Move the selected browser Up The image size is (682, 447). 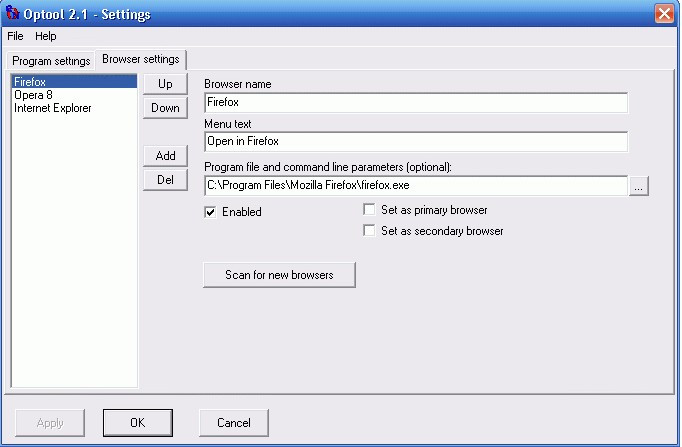coord(165,84)
